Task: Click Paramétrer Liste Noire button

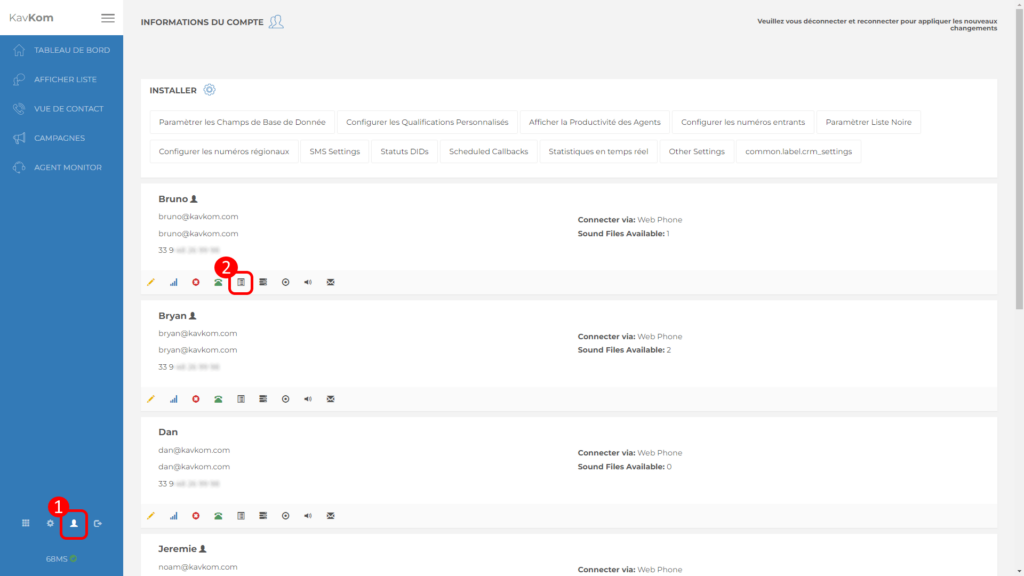Action: tap(868, 122)
